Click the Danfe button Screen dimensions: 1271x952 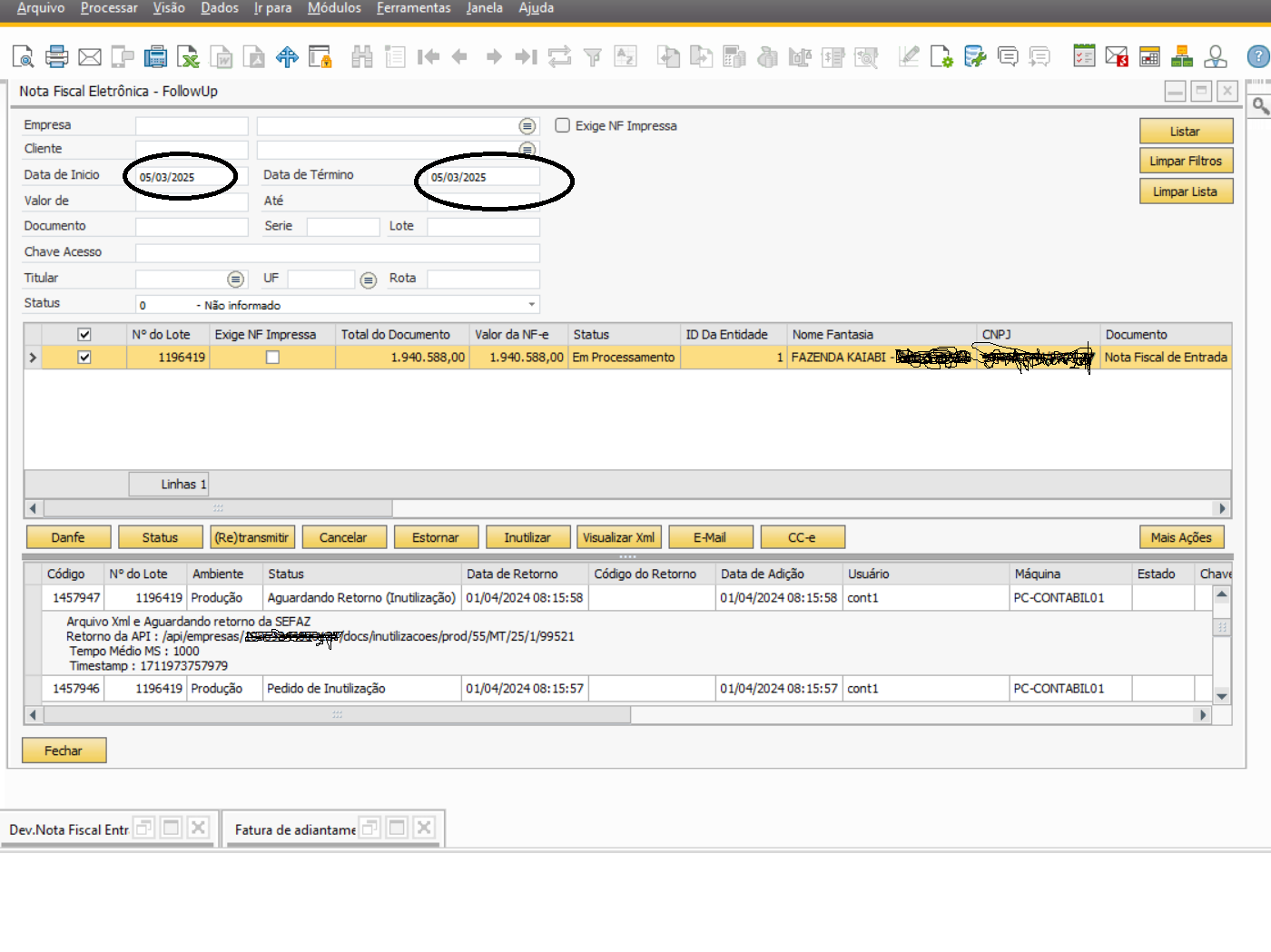[x=68, y=537]
